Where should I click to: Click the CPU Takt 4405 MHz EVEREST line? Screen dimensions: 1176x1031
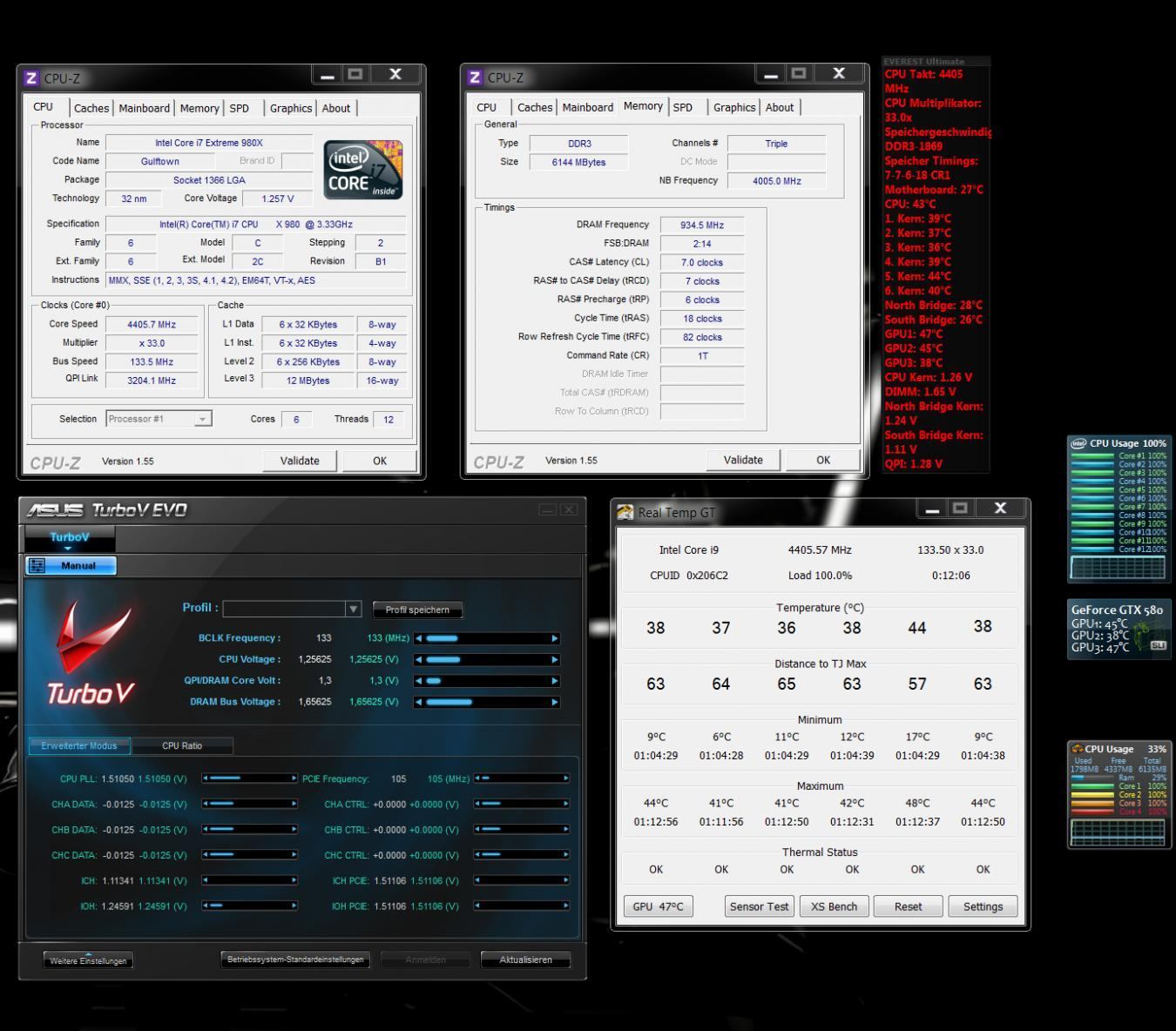coord(923,81)
